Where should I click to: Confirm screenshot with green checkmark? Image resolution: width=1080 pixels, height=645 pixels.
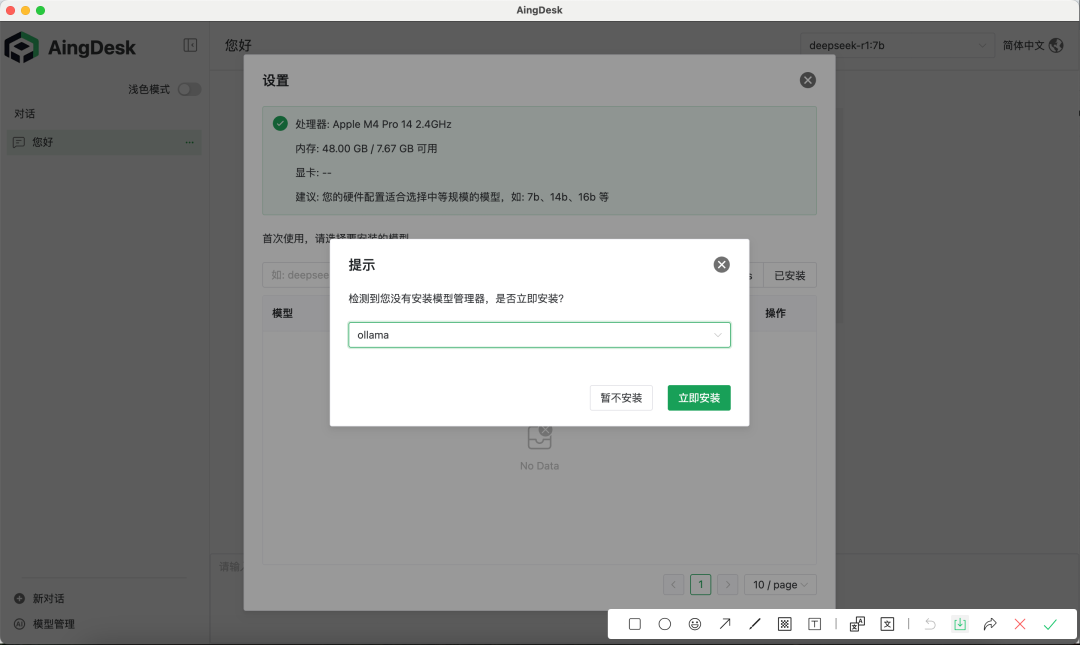click(1050, 624)
